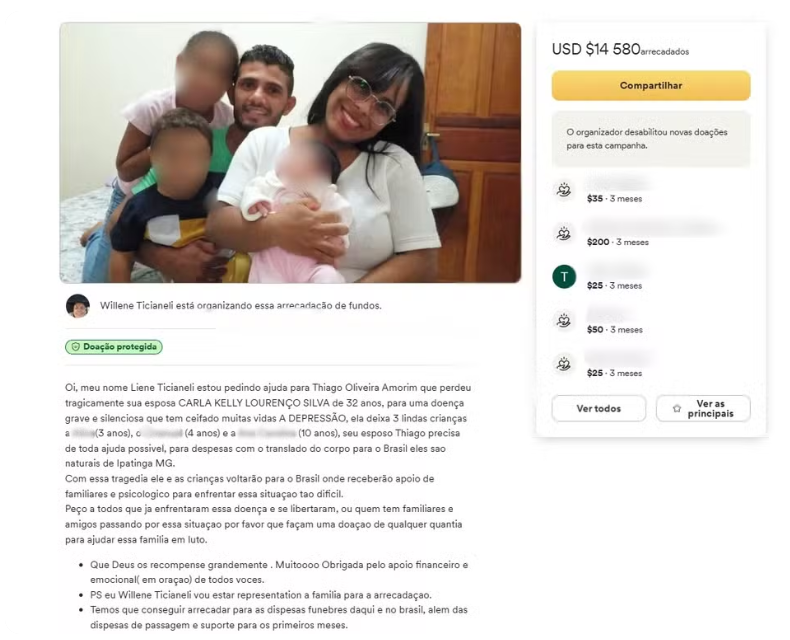Click the star icon in Ver as principais
Image resolution: width=790 pixels, height=640 pixels.
coord(677,409)
